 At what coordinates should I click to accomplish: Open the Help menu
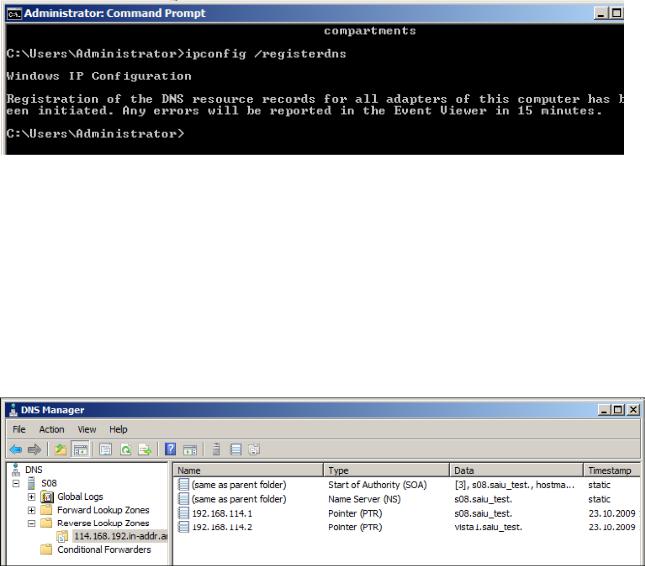118,429
